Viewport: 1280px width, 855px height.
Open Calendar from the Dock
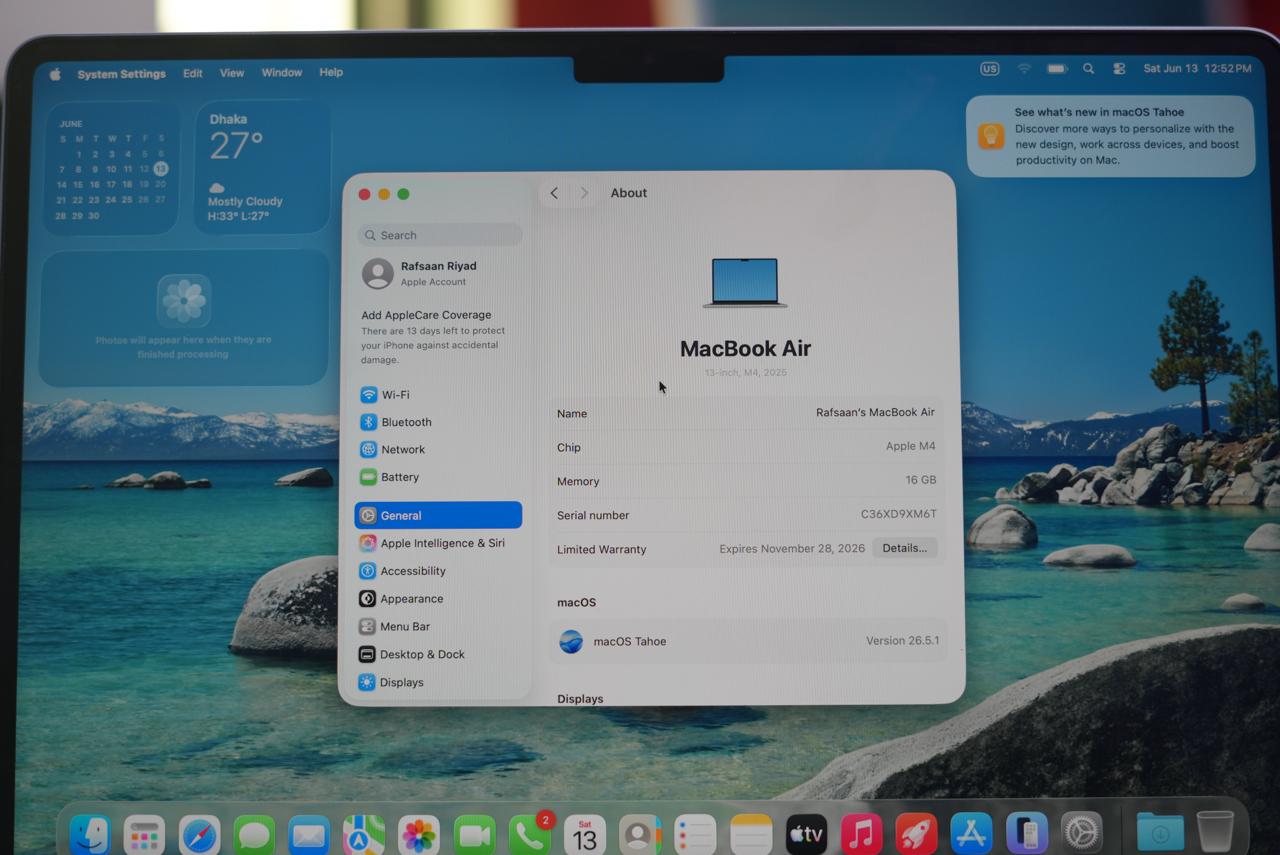585,834
